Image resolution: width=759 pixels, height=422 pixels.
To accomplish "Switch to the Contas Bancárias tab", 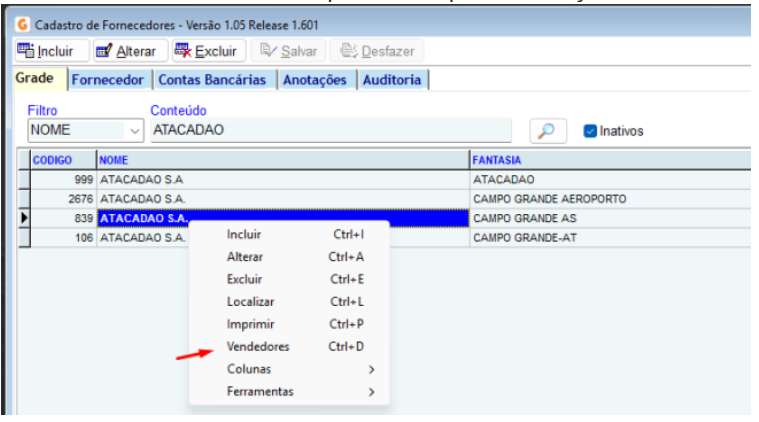I will [x=212, y=80].
